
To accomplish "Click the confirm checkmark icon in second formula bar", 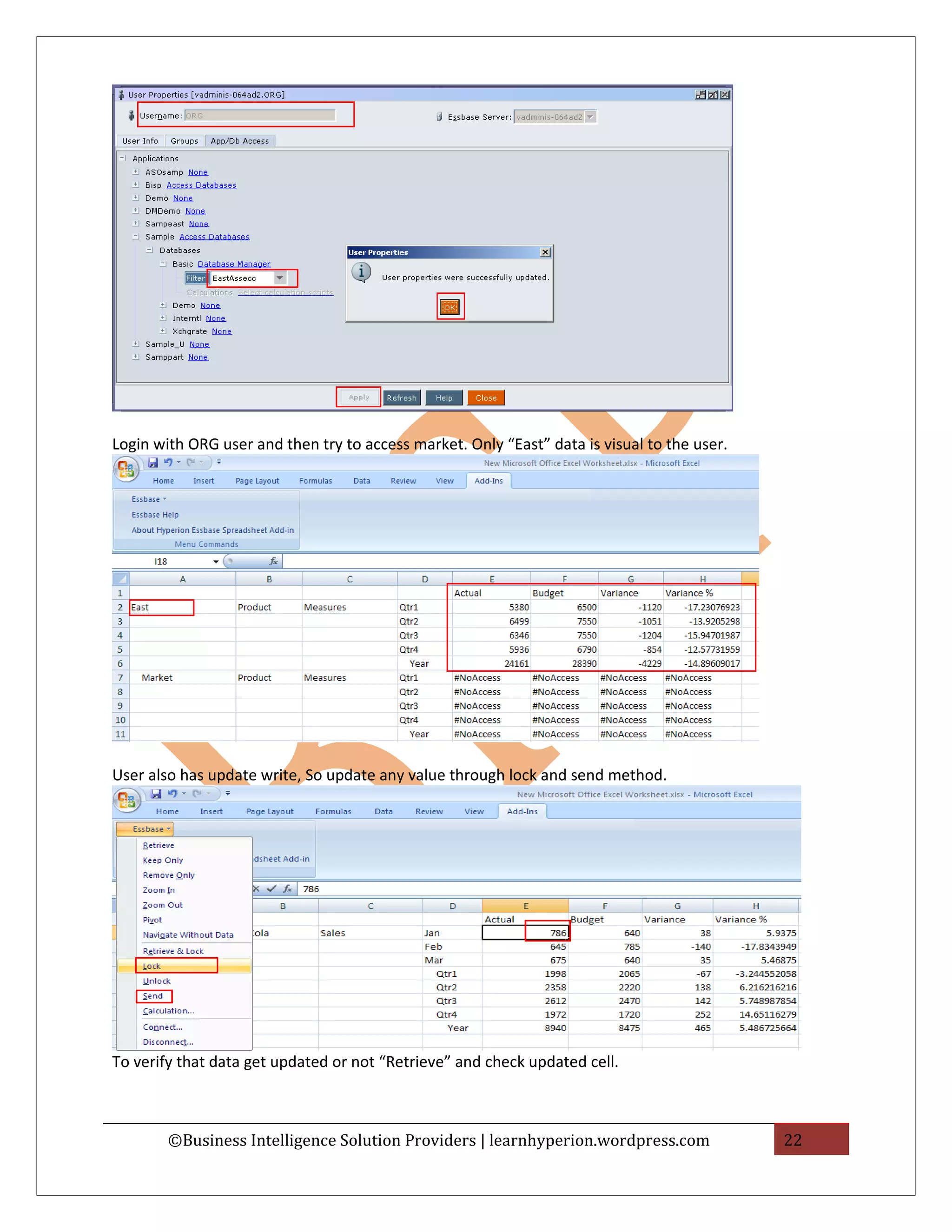I will (271, 888).
